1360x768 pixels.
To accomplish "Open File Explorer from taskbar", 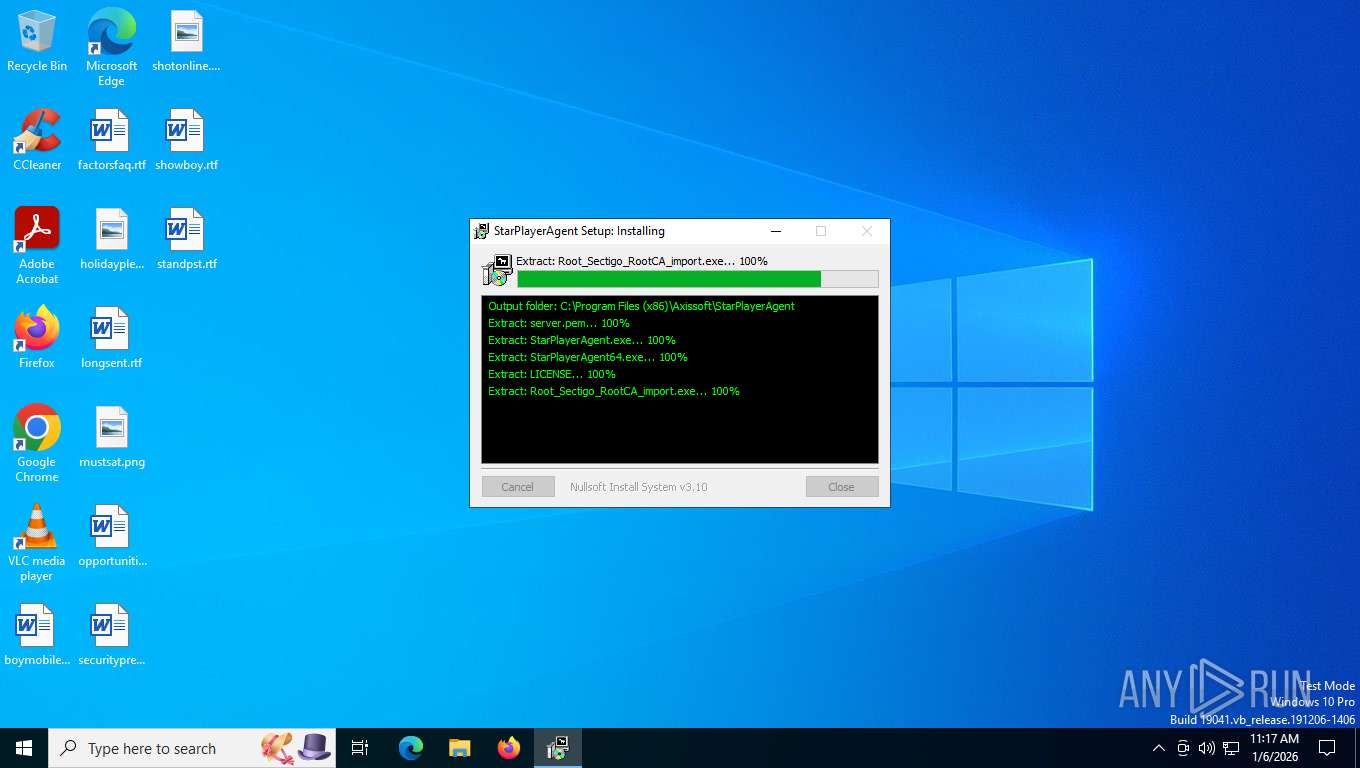I will (x=460, y=748).
